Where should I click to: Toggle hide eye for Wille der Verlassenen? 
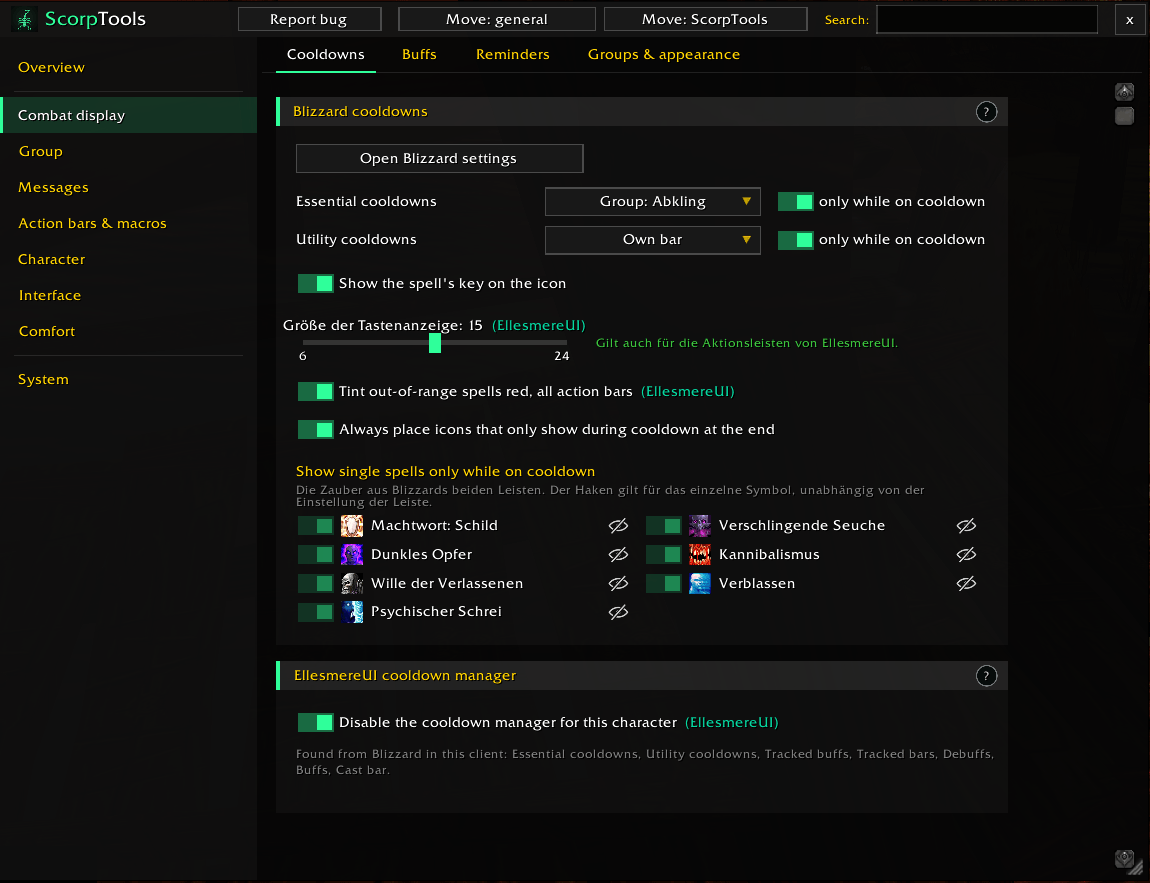pos(618,584)
